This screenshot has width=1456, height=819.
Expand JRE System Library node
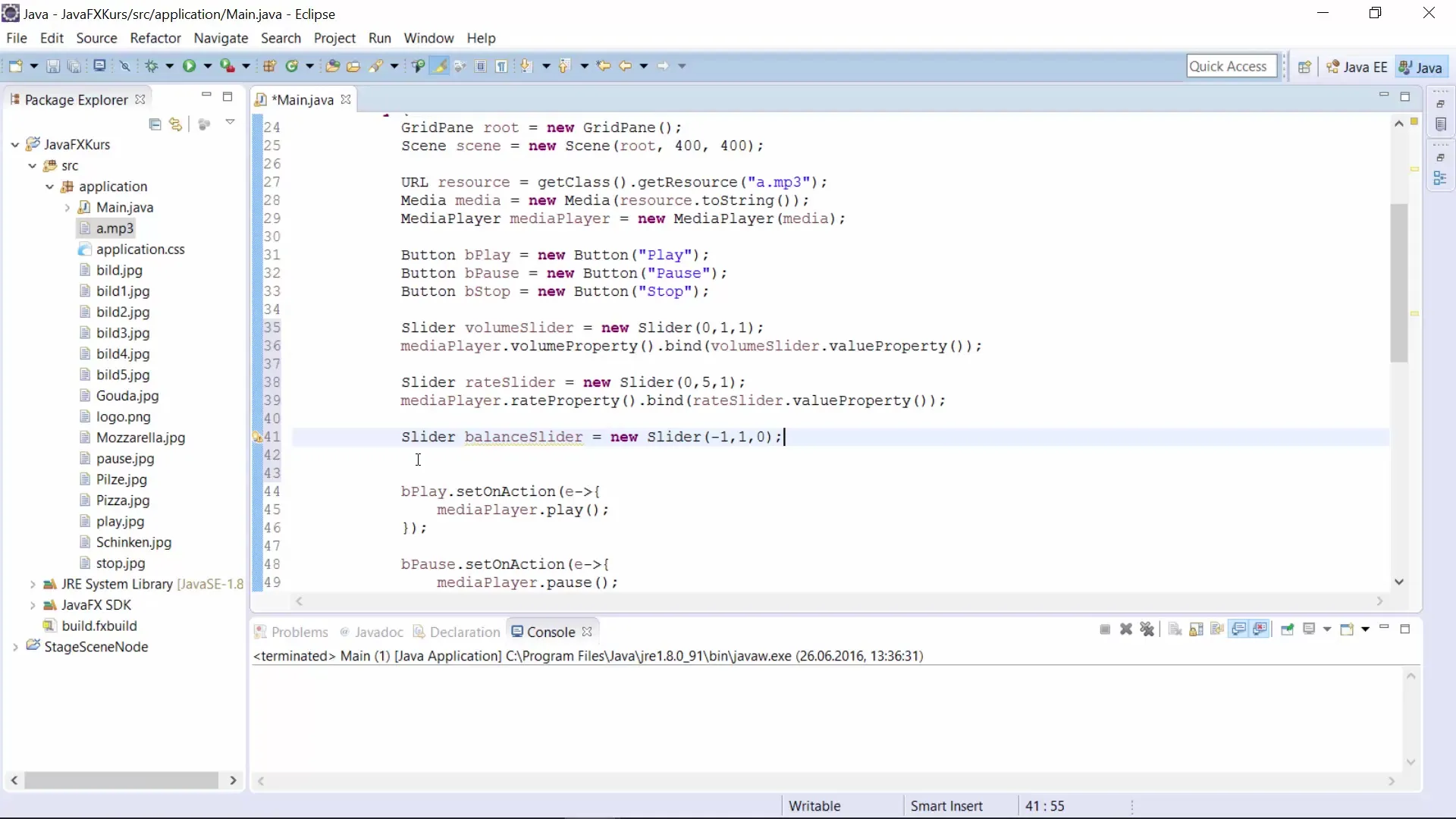click(x=32, y=584)
